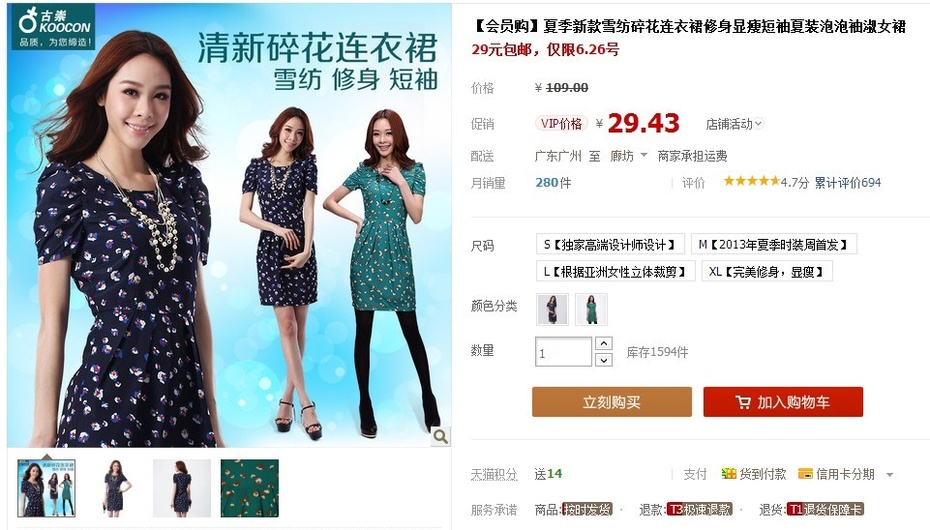Image resolution: width=930 pixels, height=530 pixels.
Task: Click the T3 fast refund badge
Action: (700, 509)
